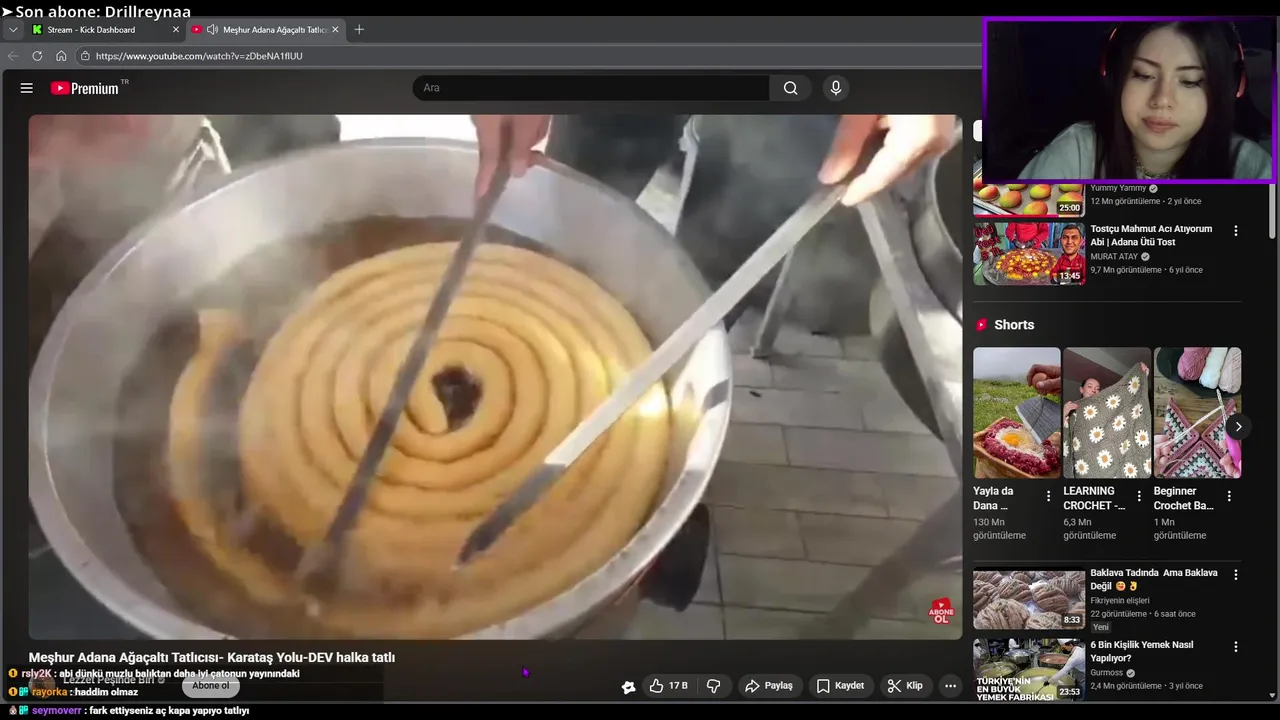Start voice search with microphone icon
The image size is (1280, 720).
(x=836, y=88)
